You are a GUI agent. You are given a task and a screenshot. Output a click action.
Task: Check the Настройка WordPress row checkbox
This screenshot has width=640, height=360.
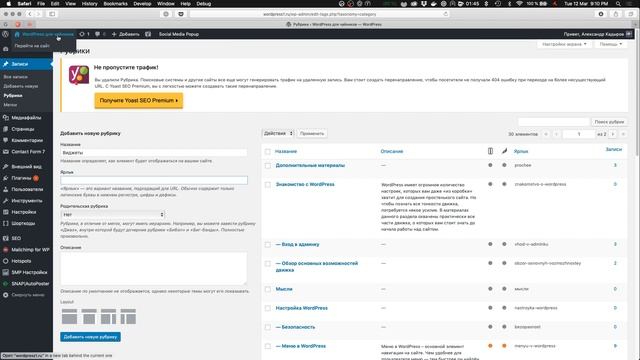[x=268, y=308]
